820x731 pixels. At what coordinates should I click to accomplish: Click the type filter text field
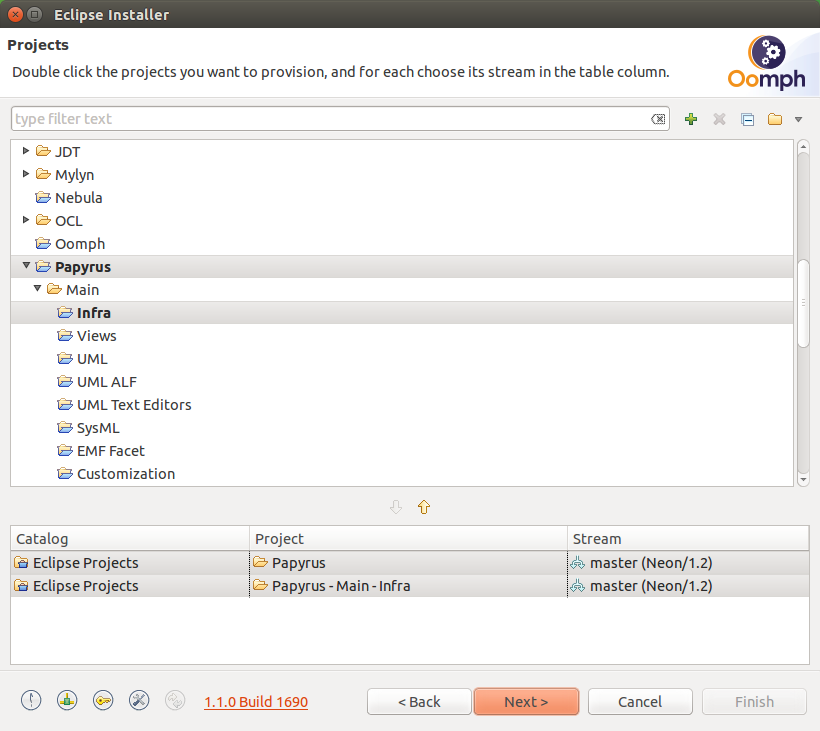pos(340,119)
